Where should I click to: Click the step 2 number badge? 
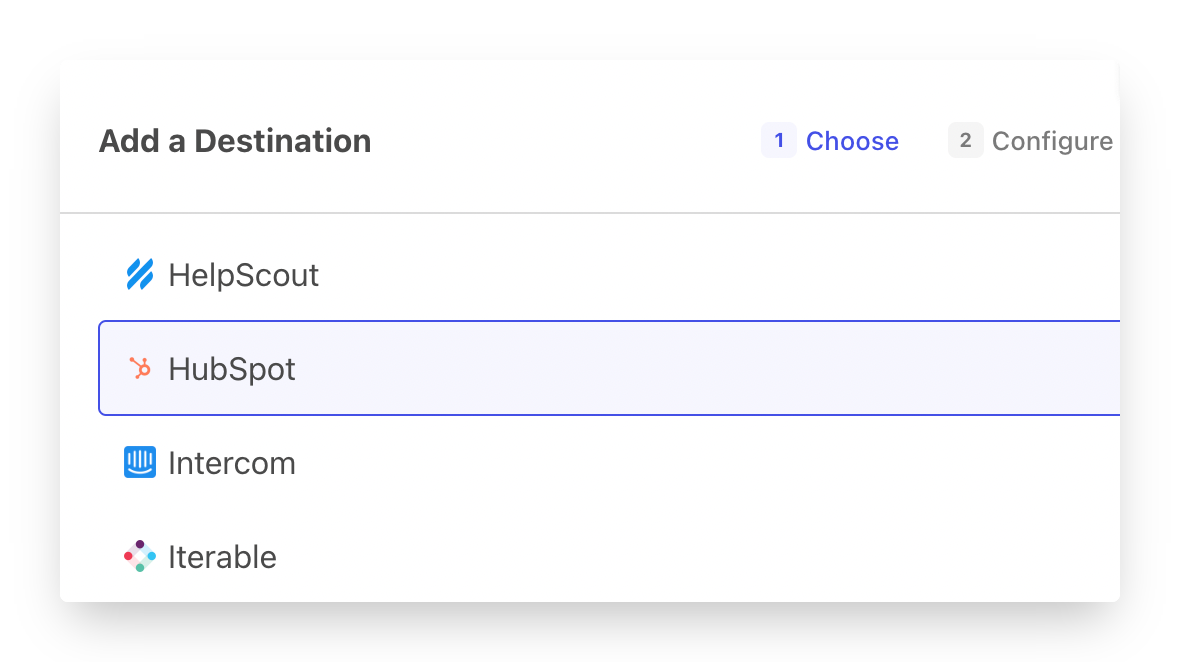(965, 141)
